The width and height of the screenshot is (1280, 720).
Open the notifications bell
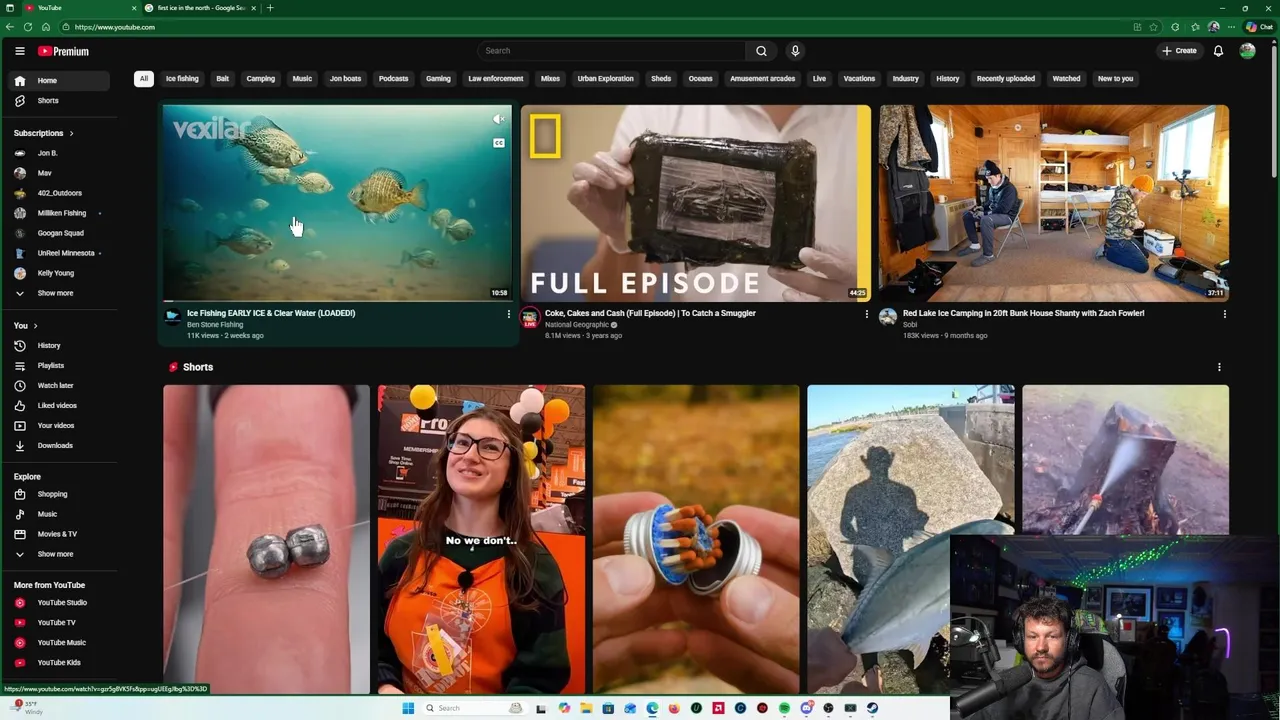1218,51
